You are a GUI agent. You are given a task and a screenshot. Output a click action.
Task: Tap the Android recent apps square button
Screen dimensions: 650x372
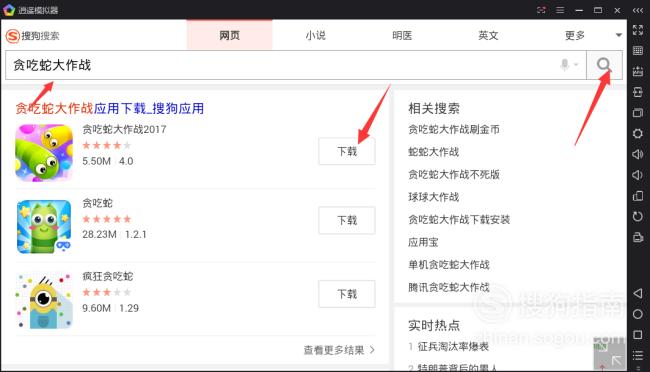pyautogui.click(x=638, y=334)
